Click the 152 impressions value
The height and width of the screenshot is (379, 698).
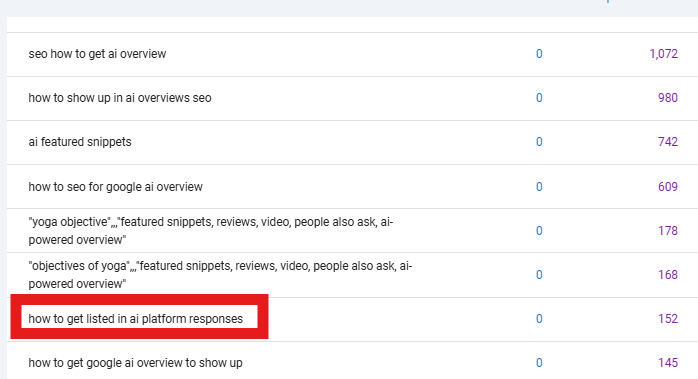(x=668, y=319)
